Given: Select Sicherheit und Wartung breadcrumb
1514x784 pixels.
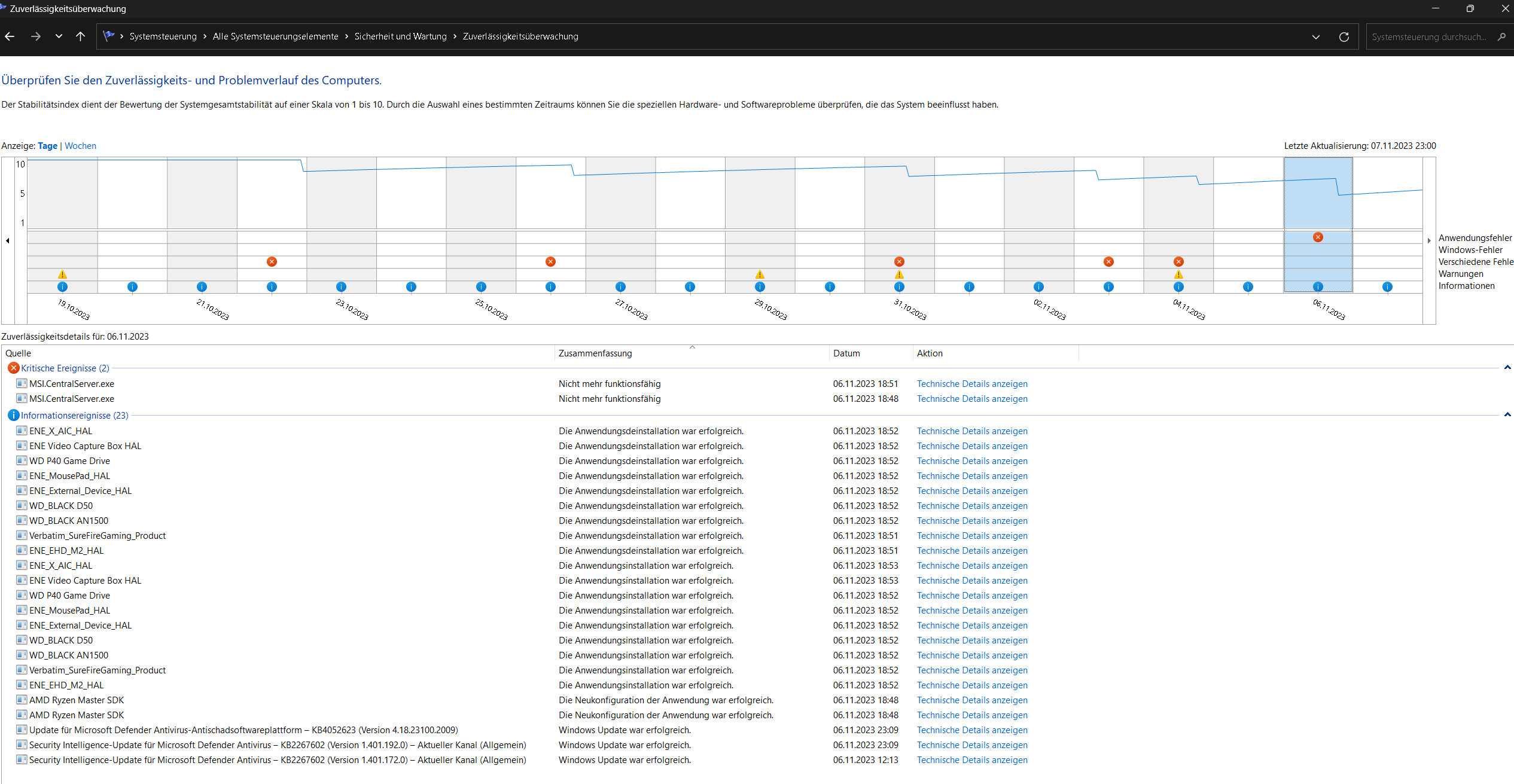Looking at the screenshot, I should [400, 36].
